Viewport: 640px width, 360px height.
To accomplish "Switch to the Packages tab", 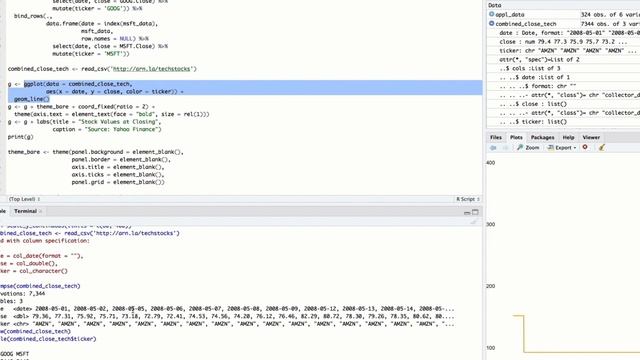I will (x=542, y=138).
